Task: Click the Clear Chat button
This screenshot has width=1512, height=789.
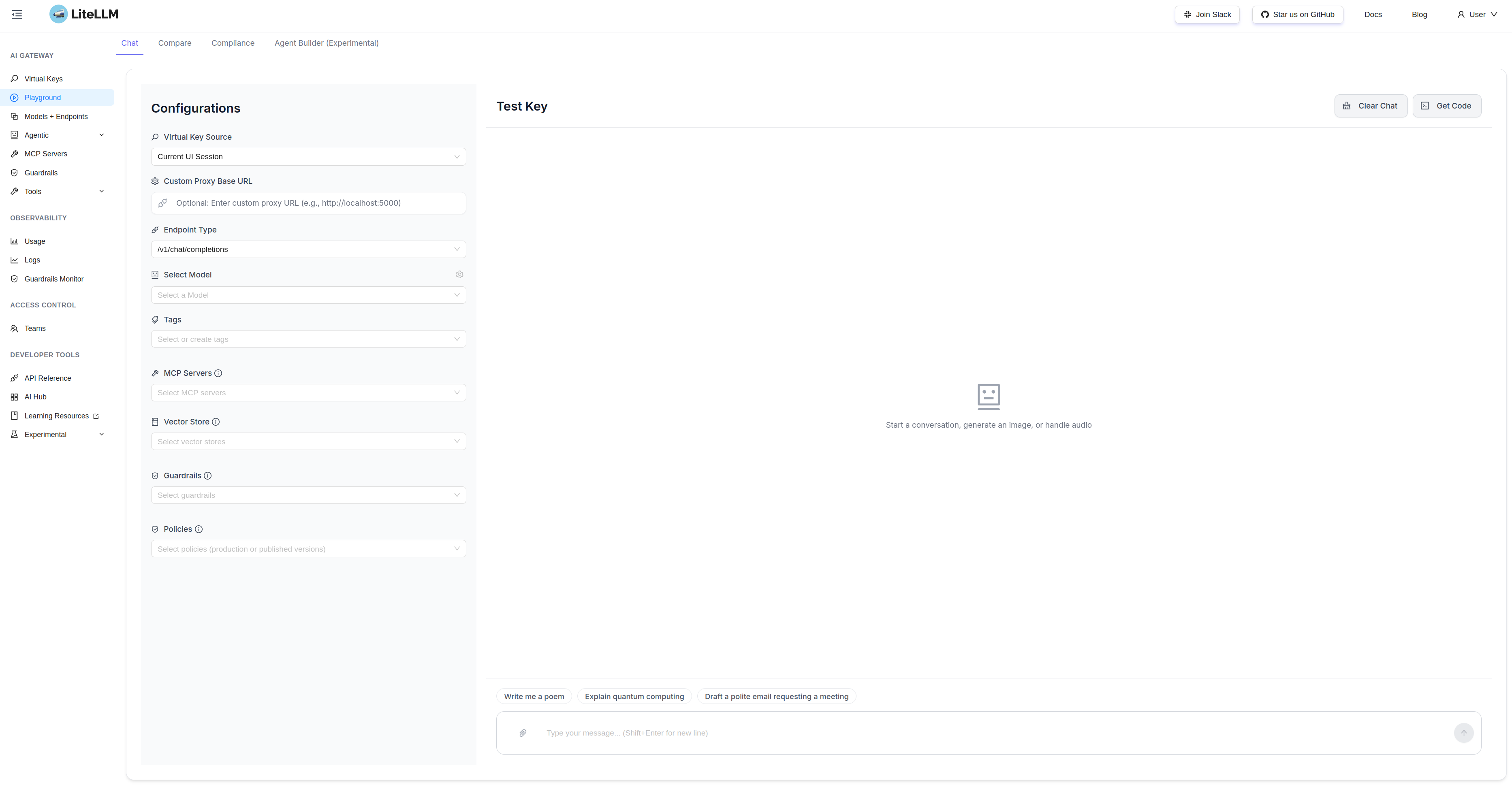Action: click(1371, 106)
